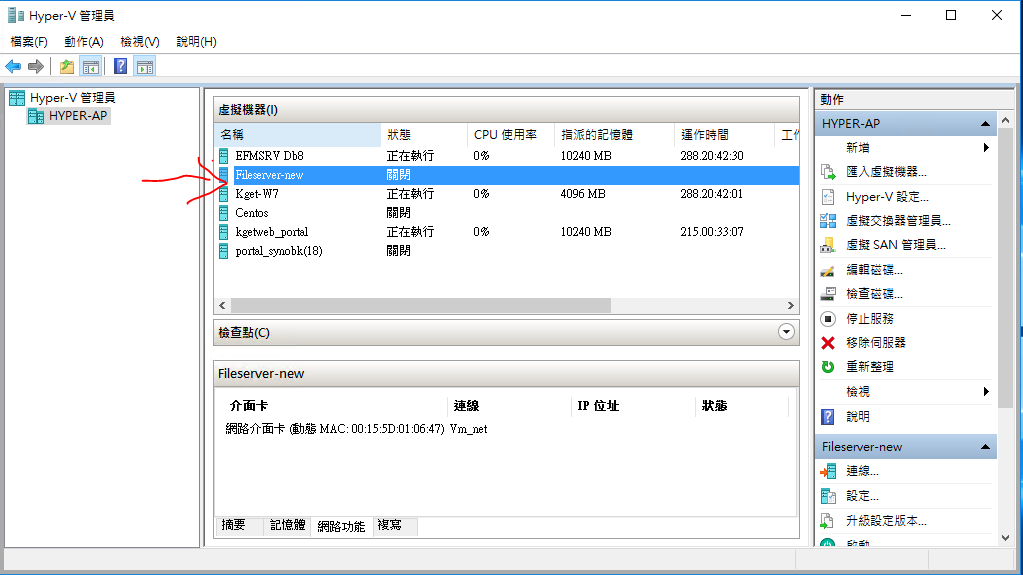Click the 虛擬交換器管理員 icon
This screenshot has width=1023, height=575.
(x=828, y=221)
